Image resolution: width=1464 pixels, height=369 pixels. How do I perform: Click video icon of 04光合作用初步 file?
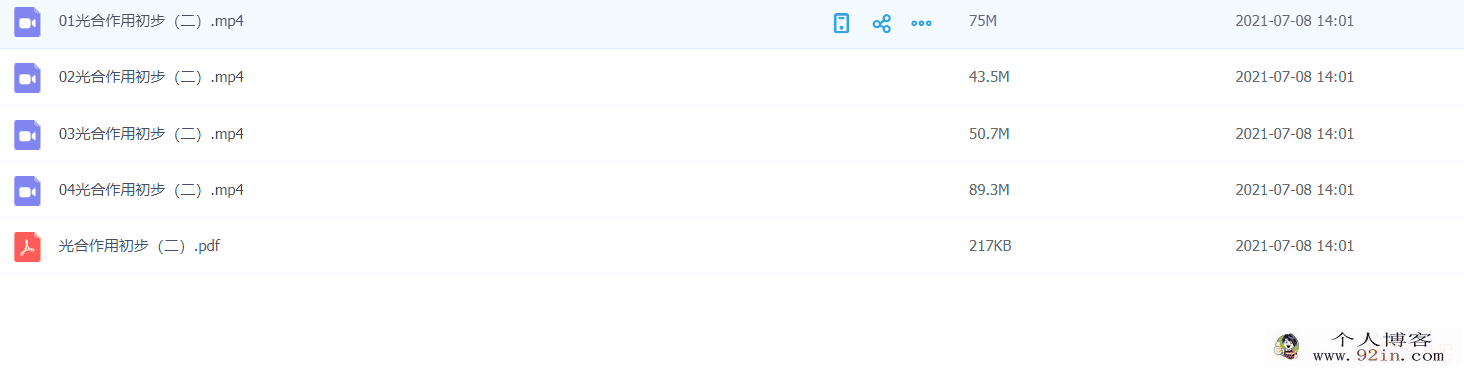click(x=27, y=190)
